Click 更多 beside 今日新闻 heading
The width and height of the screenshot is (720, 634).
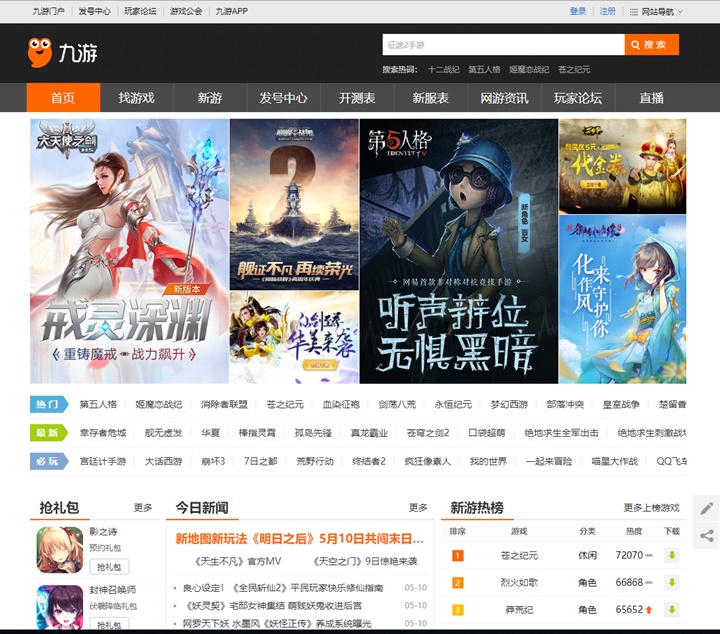(418, 507)
